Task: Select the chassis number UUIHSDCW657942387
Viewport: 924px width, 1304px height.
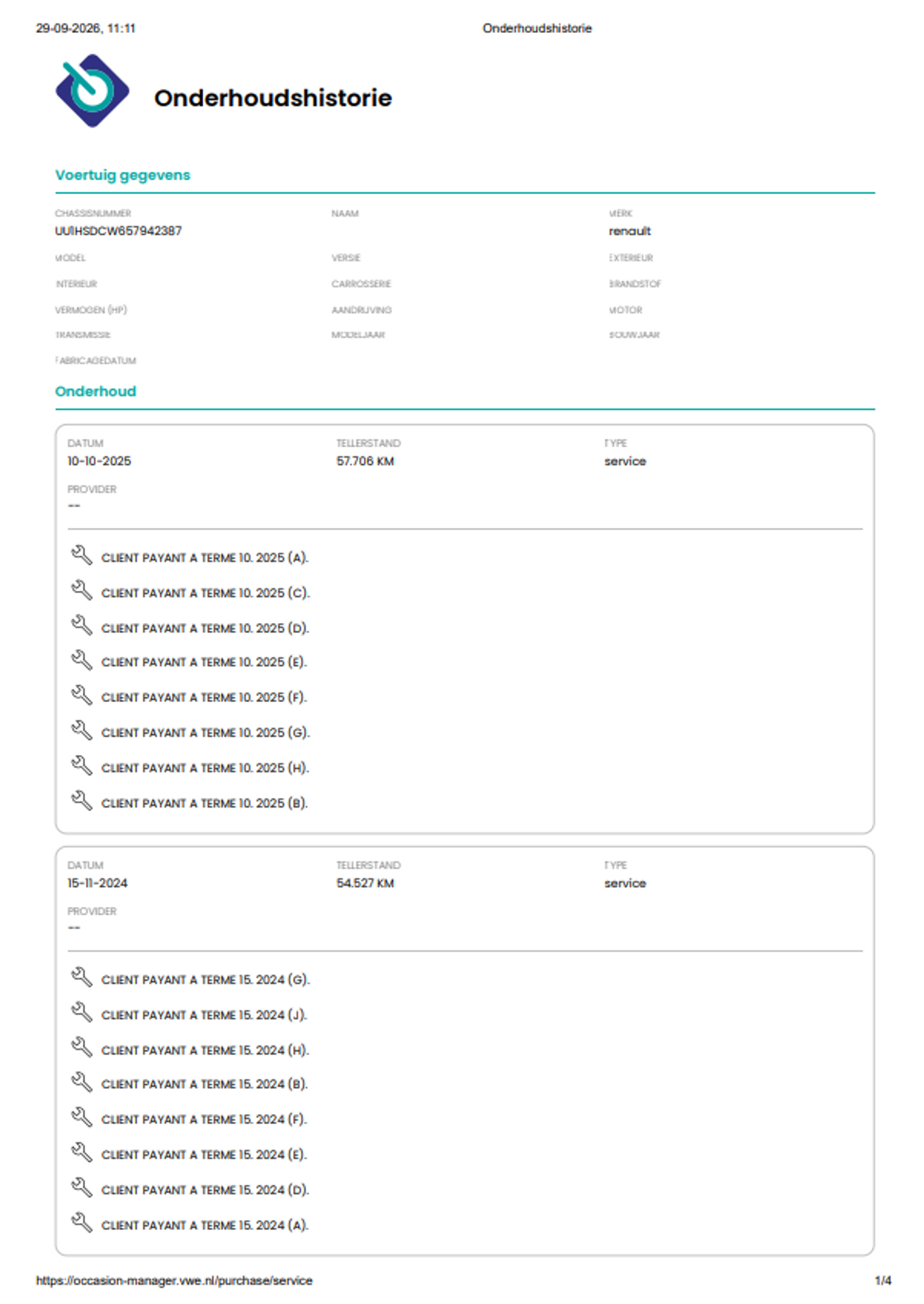Action: tap(118, 231)
